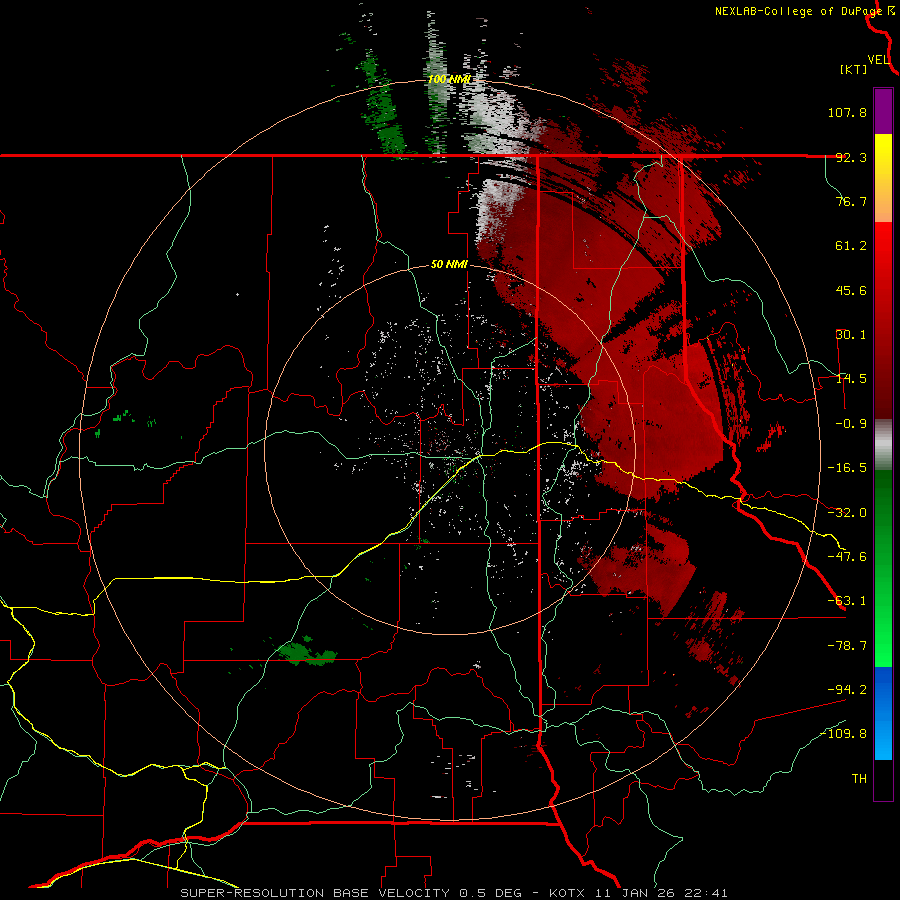Click the -47.6 legend value
900x900 pixels.
point(847,557)
